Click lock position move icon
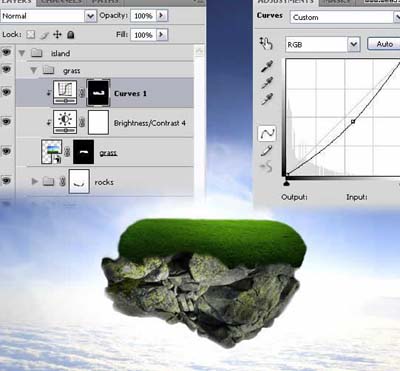This screenshot has height=371, width=400. [57, 35]
